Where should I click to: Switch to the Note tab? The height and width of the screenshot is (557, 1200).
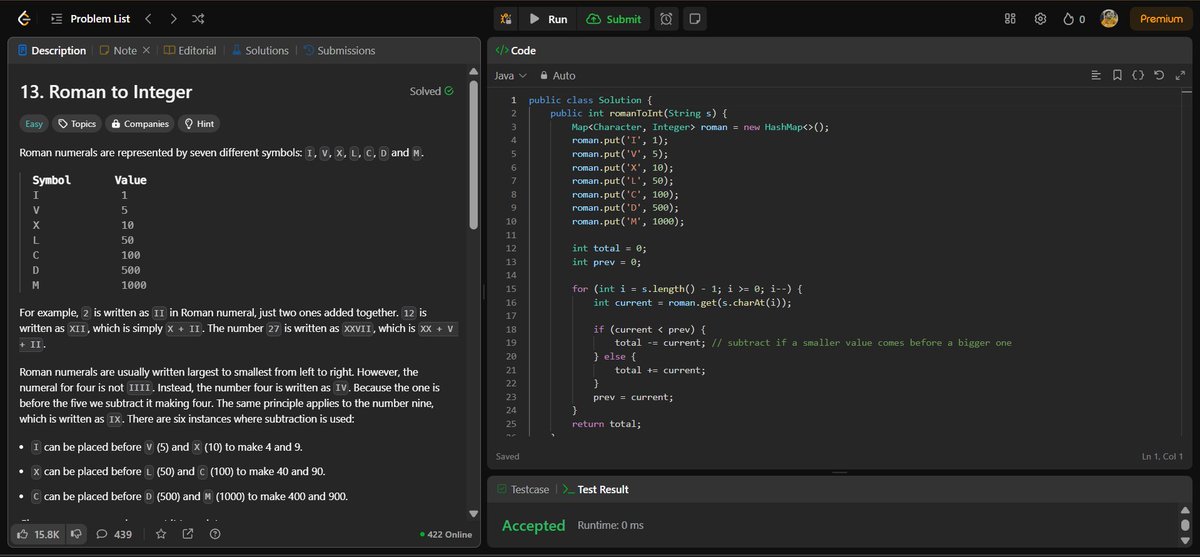(x=118, y=50)
